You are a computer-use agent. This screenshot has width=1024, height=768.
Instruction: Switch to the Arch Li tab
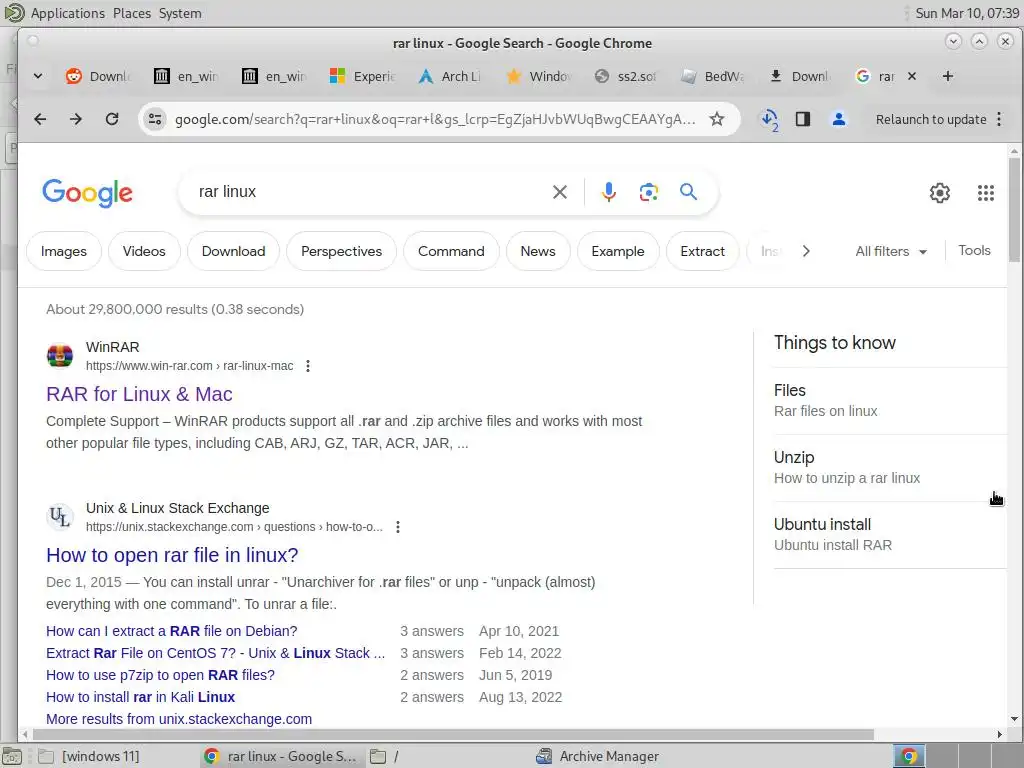click(451, 76)
